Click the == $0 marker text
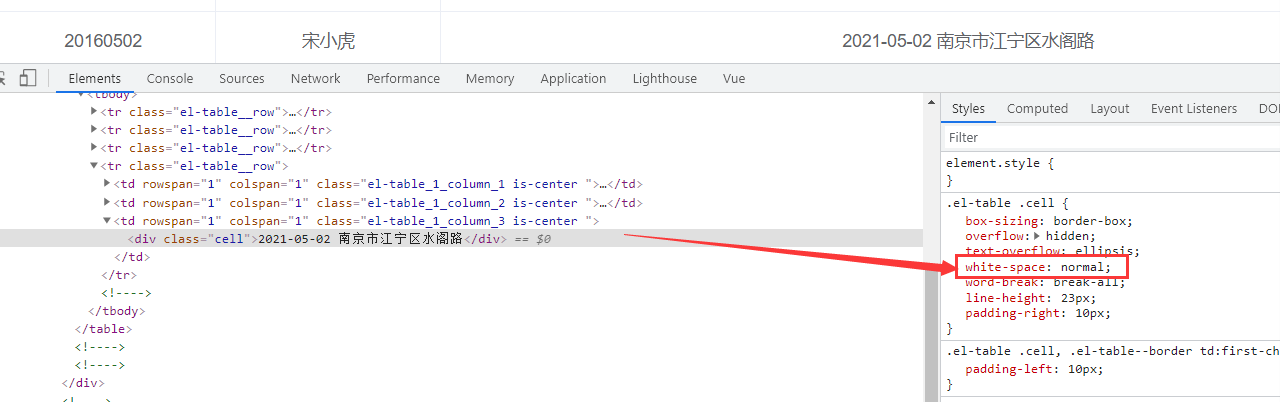This screenshot has height=402, width=1280. (532, 239)
